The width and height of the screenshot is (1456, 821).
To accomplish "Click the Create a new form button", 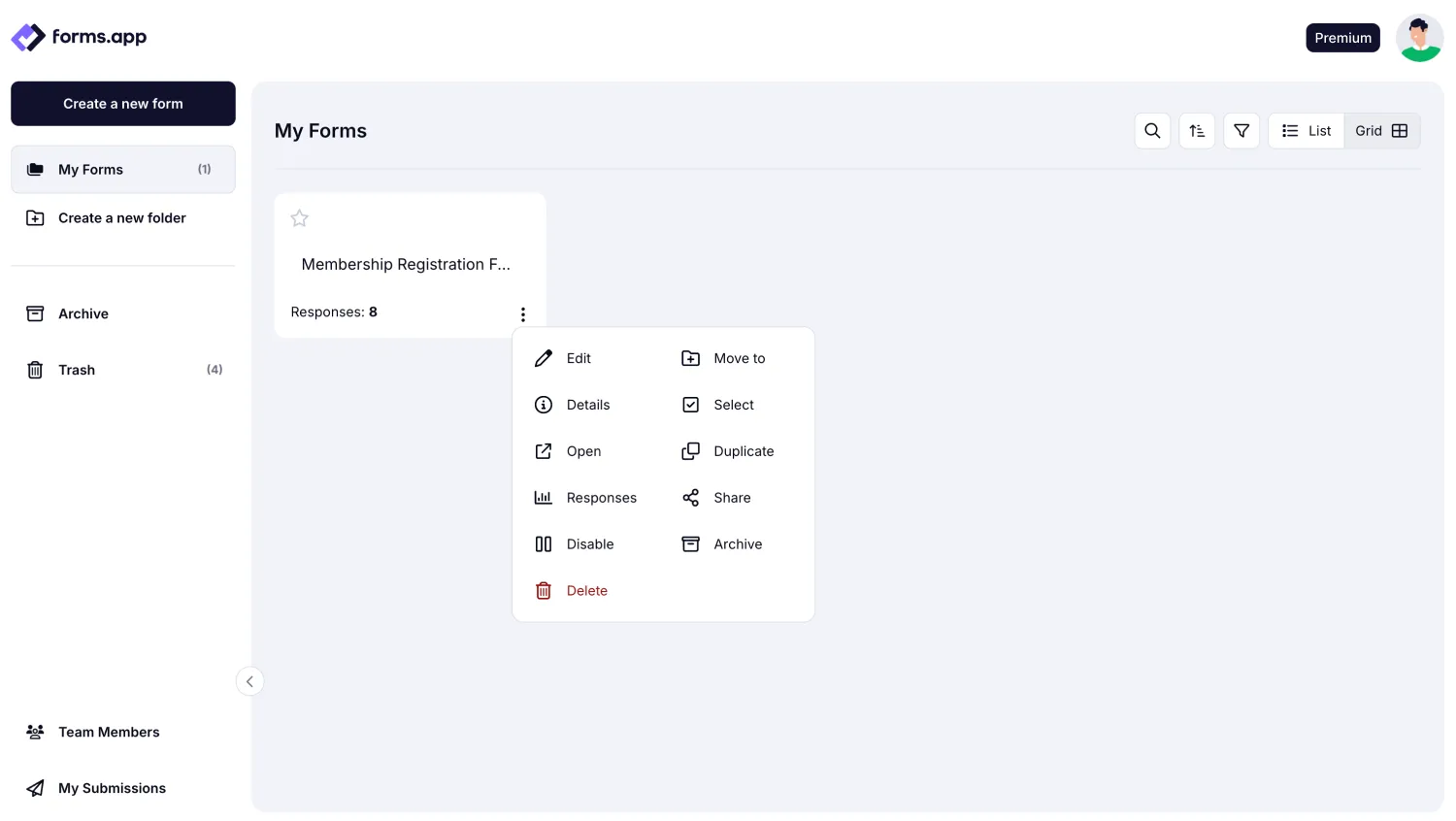I will 123,104.
